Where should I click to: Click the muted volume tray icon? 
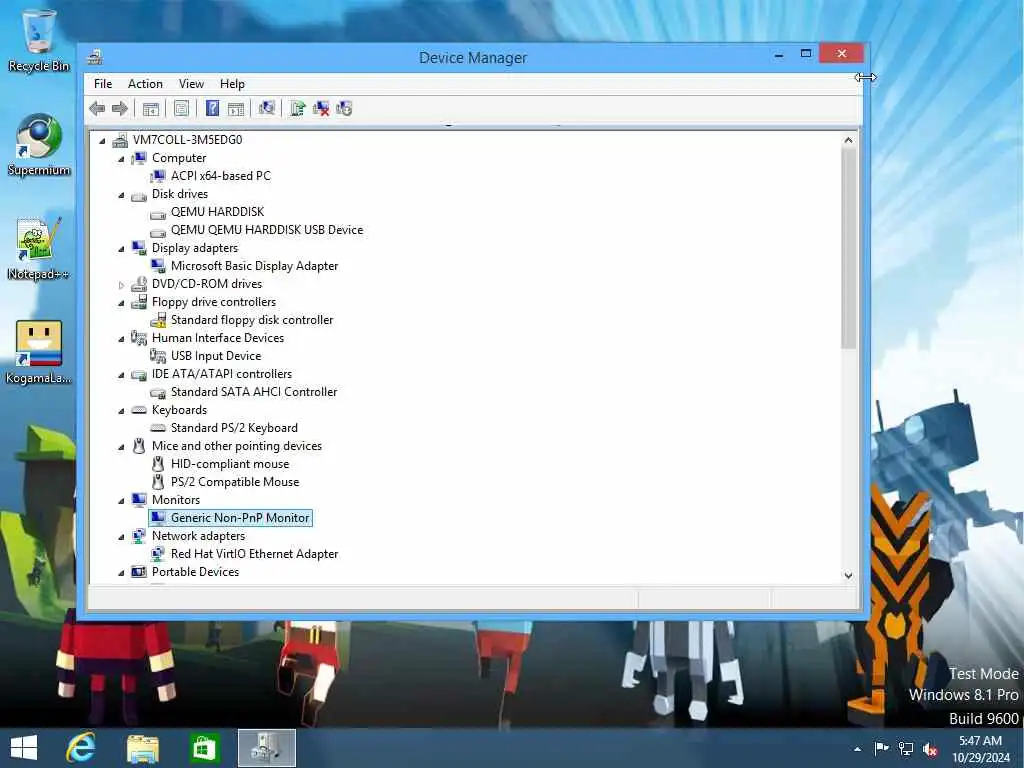point(930,749)
